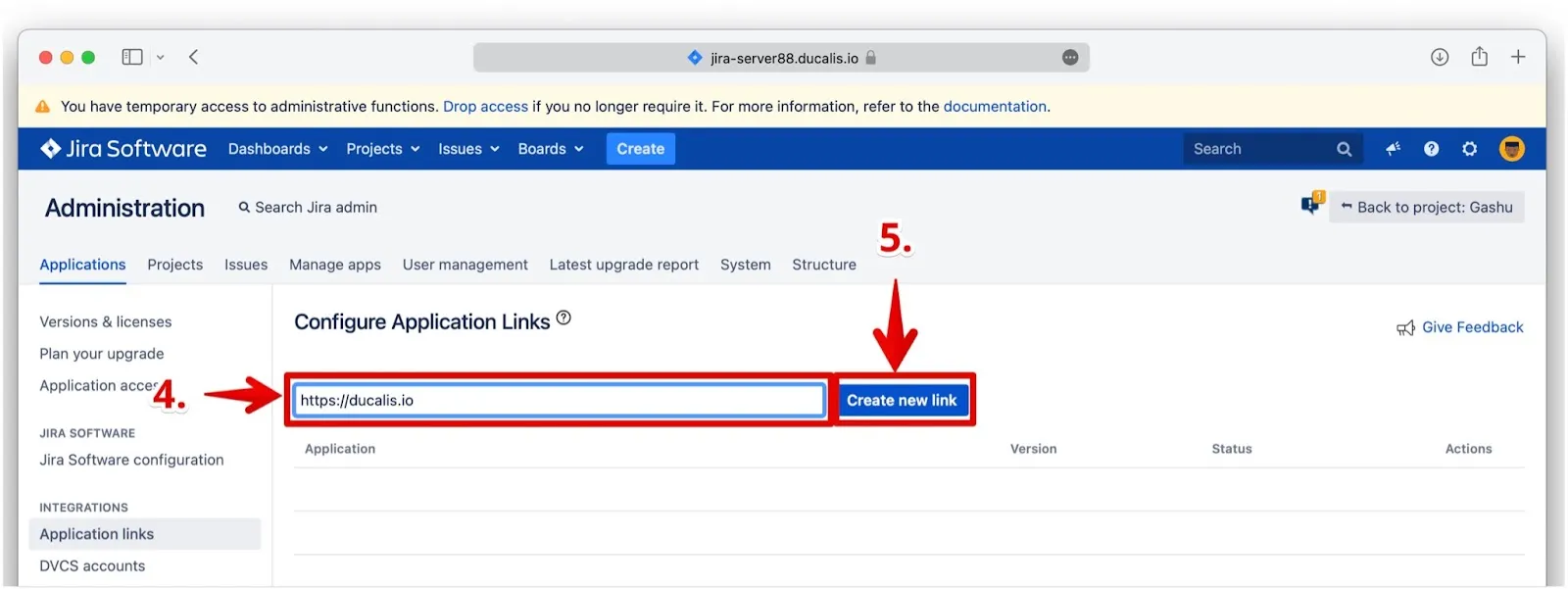The width and height of the screenshot is (1568, 589).
Task: Open the user profile avatar
Action: pyautogui.click(x=1511, y=149)
